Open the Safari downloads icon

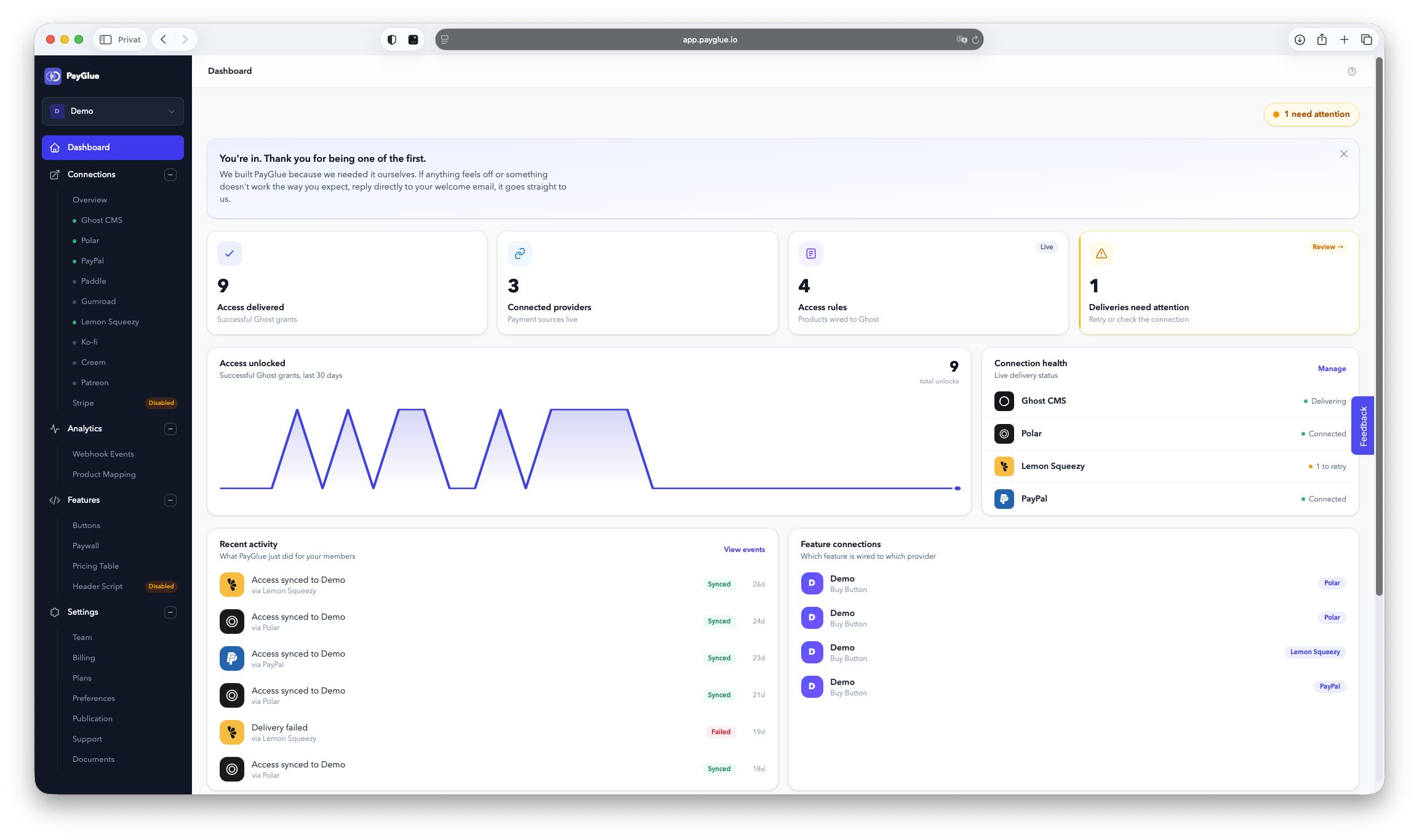[x=1300, y=39]
